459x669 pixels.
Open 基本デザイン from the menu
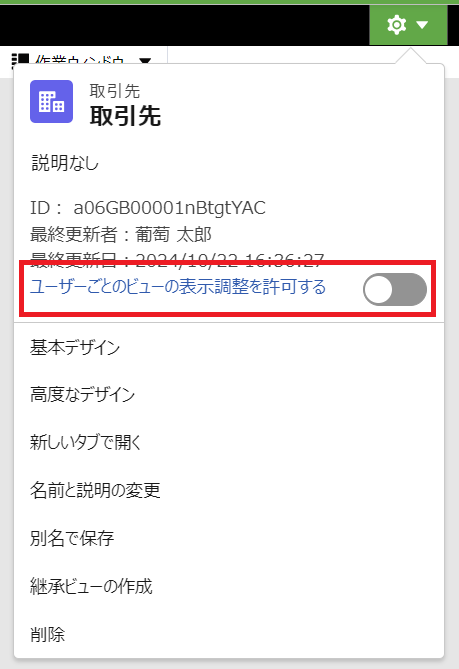75,347
